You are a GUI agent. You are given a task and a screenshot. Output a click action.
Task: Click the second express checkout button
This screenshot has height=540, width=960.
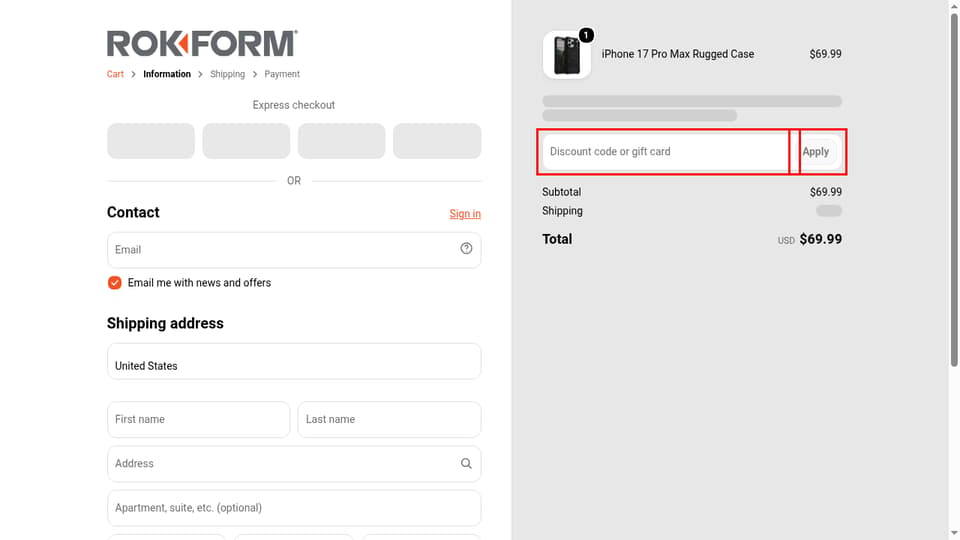246,141
